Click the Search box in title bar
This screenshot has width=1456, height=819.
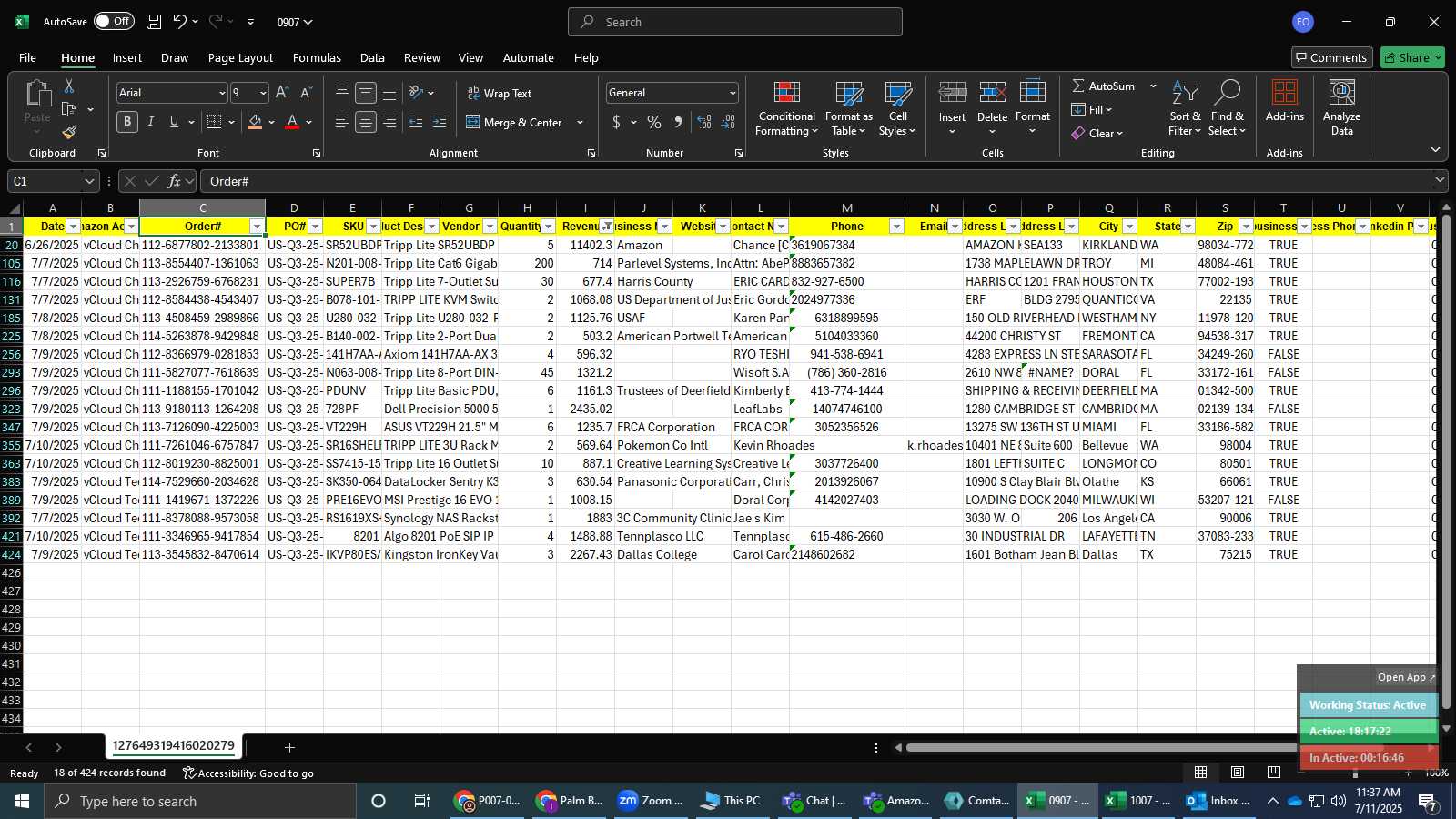pos(735,22)
